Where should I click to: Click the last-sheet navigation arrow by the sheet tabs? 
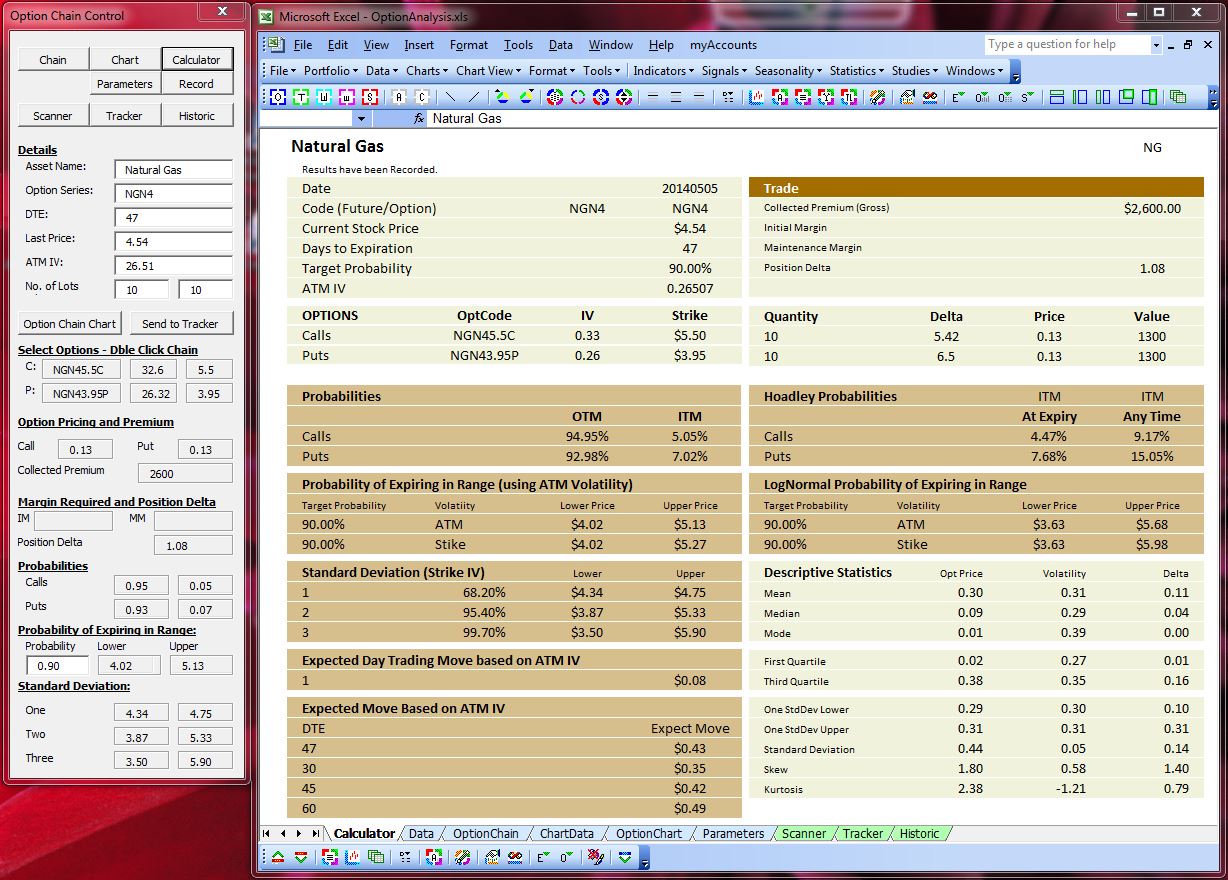316,833
